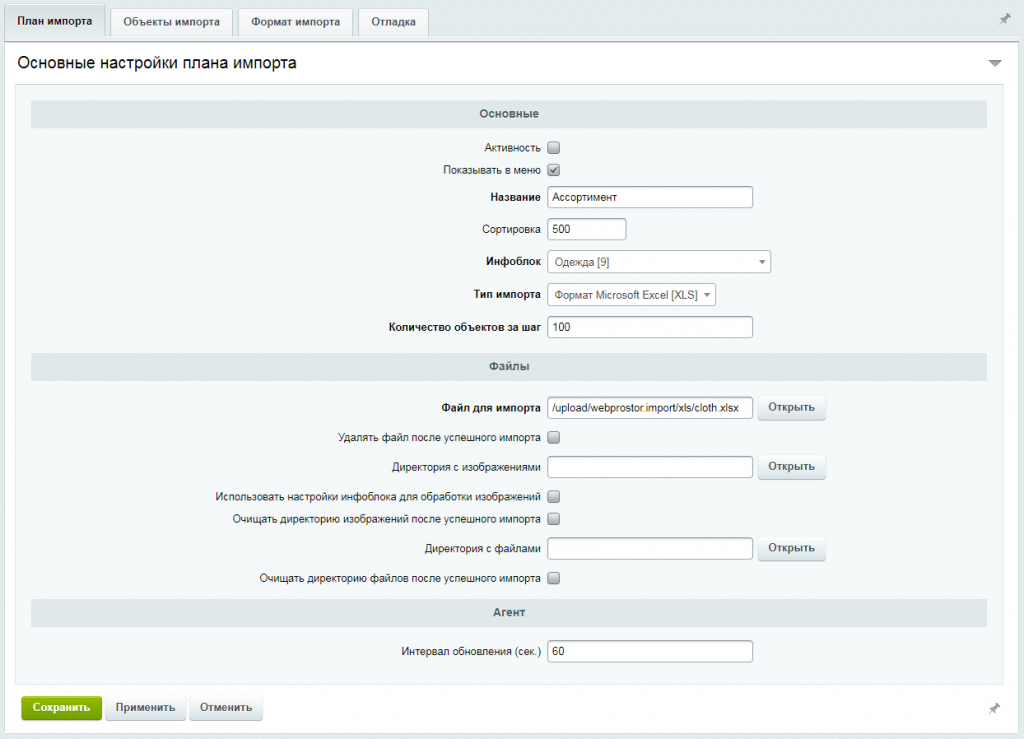Click the Применить button
The height and width of the screenshot is (739, 1024).
(146, 708)
